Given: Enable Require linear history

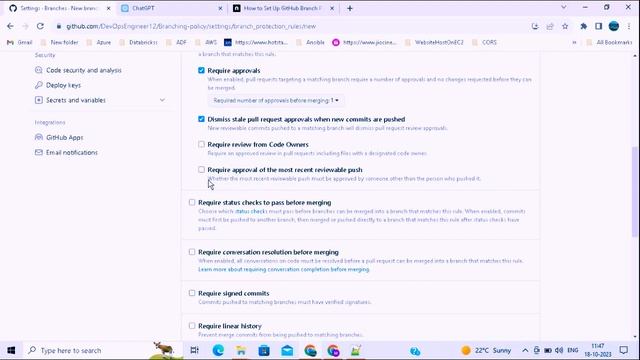Looking at the screenshot, I should pos(192,326).
